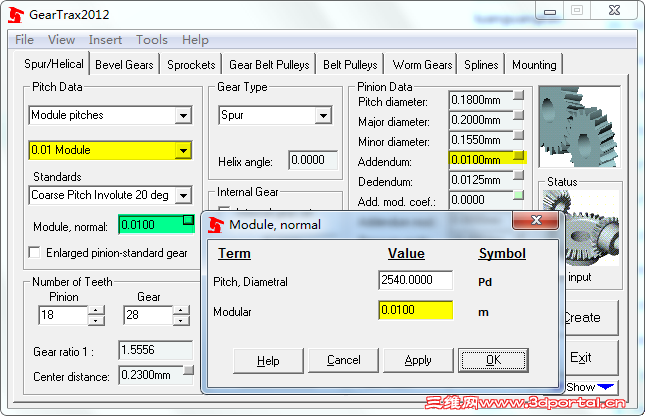645x416 pixels.
Task: Click Apply in Module, normal dialog
Action: 418,361
